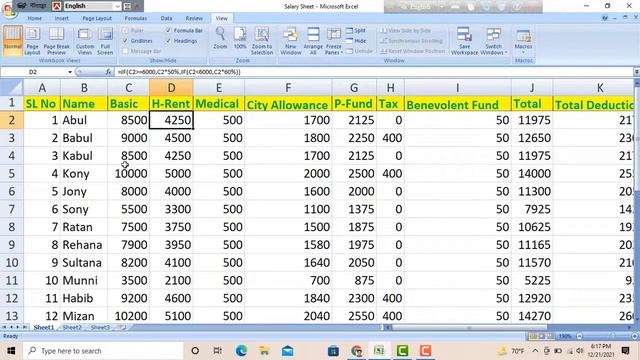Select column F header
This screenshot has width=640, height=360.
288,87
